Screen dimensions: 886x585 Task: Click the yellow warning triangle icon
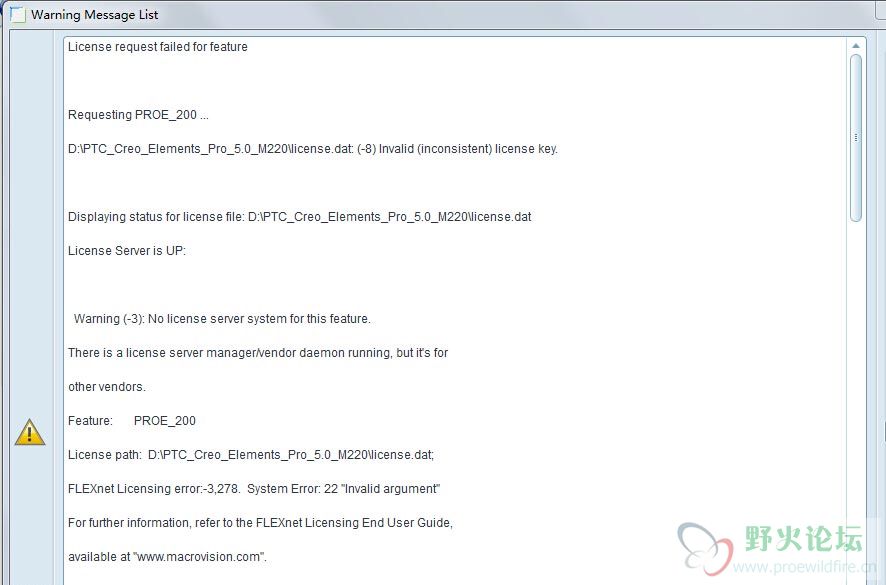pyautogui.click(x=29, y=432)
